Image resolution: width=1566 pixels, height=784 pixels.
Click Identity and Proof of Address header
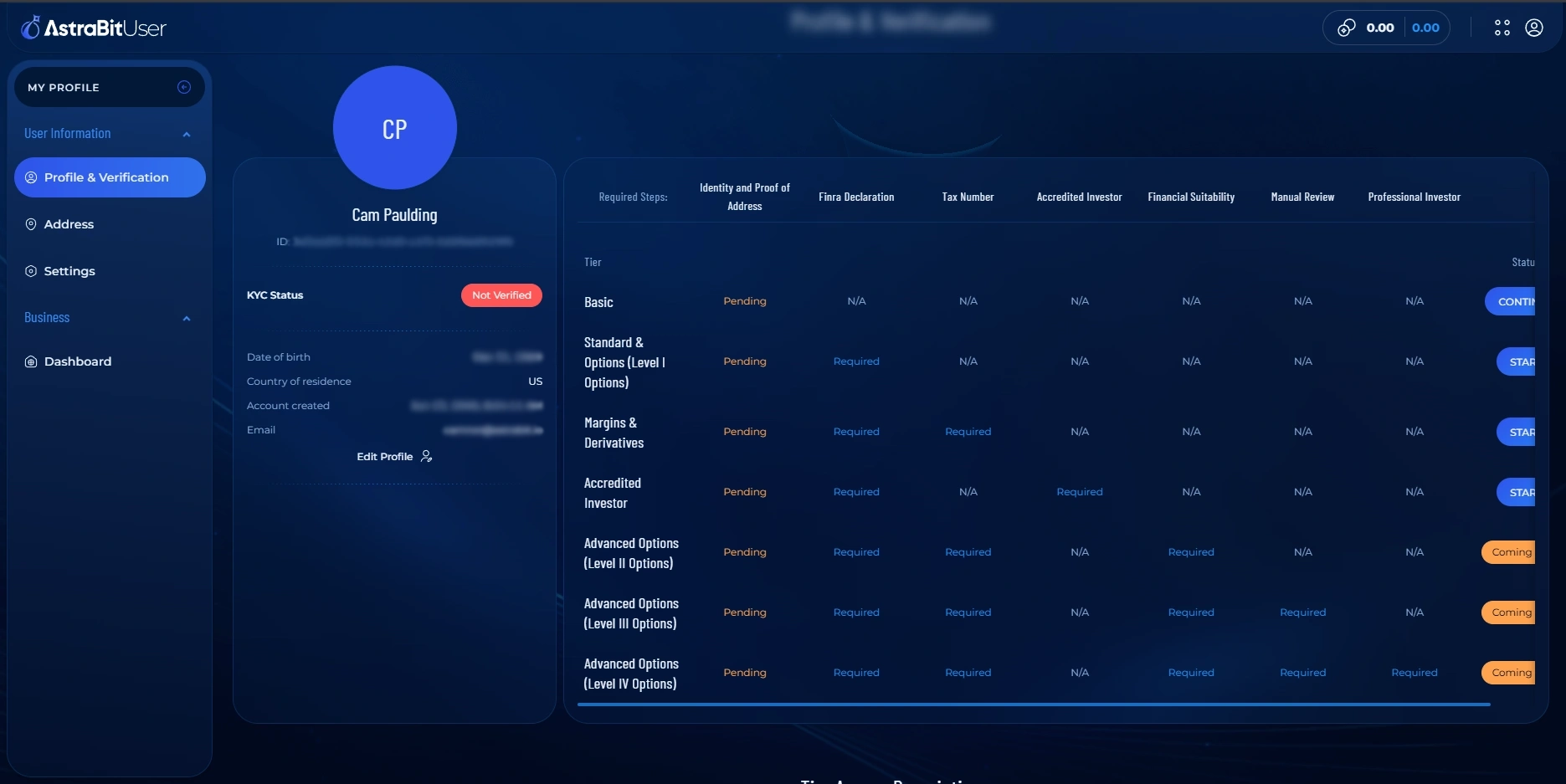coord(745,197)
